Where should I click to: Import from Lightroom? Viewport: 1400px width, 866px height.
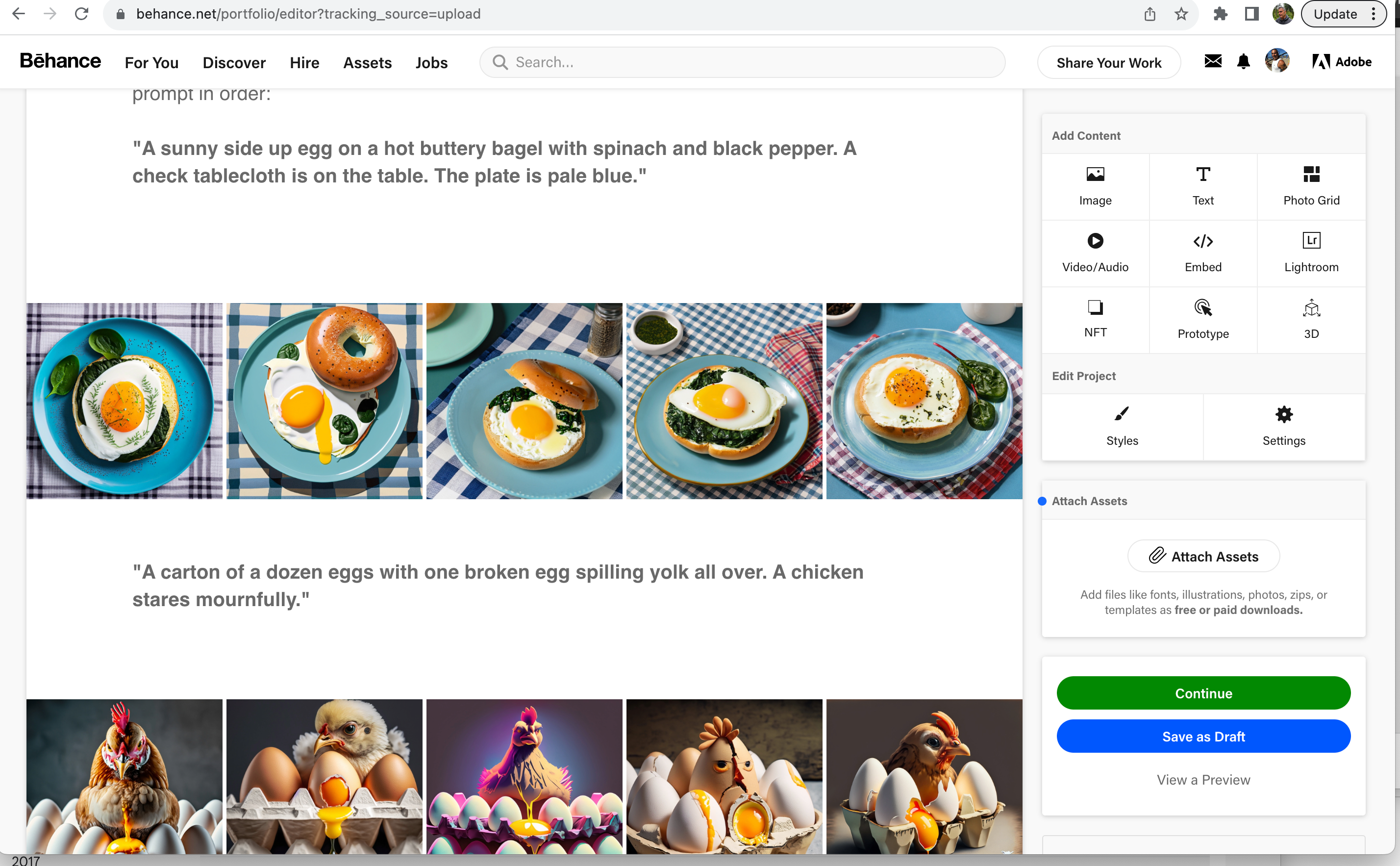1311,253
